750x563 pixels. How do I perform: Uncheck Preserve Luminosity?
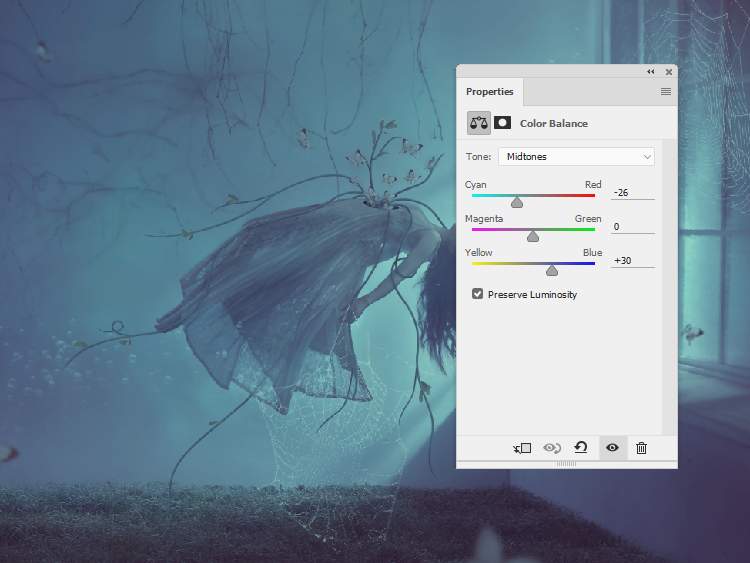coord(478,294)
